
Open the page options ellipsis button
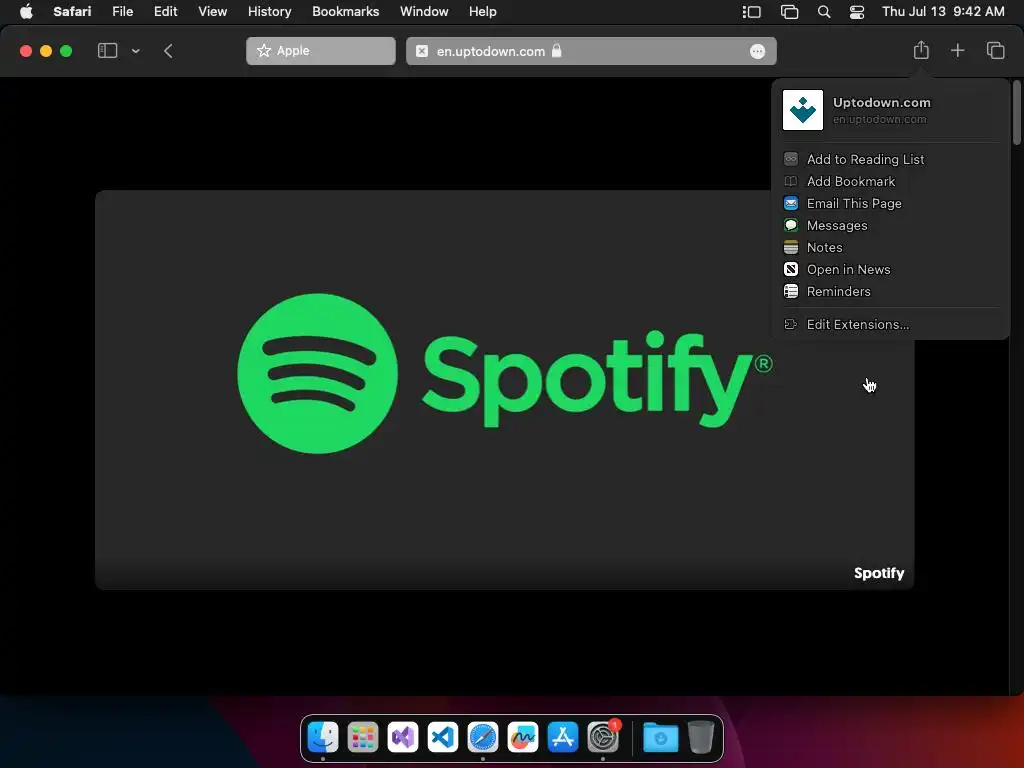(x=757, y=51)
